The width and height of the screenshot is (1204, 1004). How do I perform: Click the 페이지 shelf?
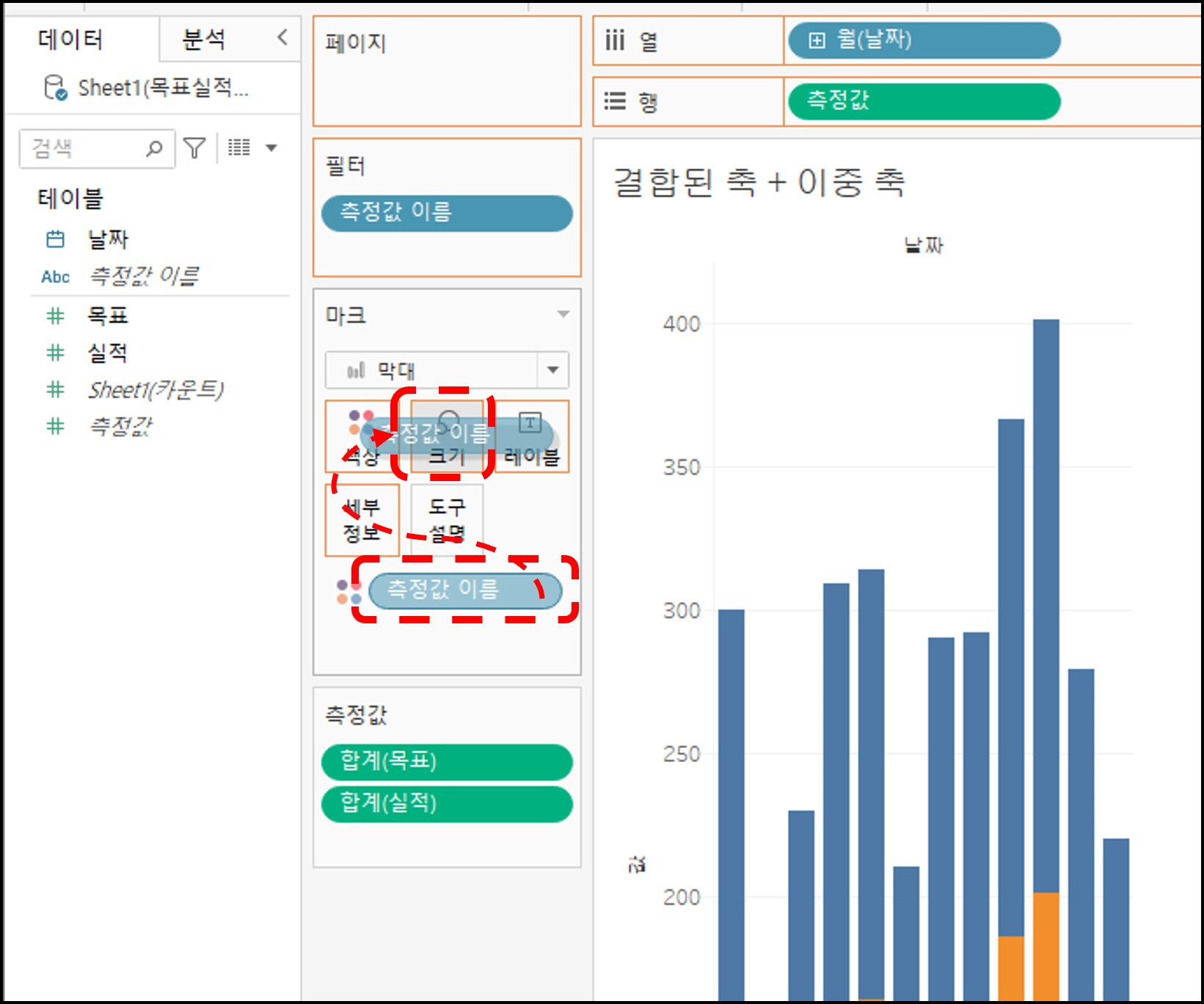pos(447,71)
